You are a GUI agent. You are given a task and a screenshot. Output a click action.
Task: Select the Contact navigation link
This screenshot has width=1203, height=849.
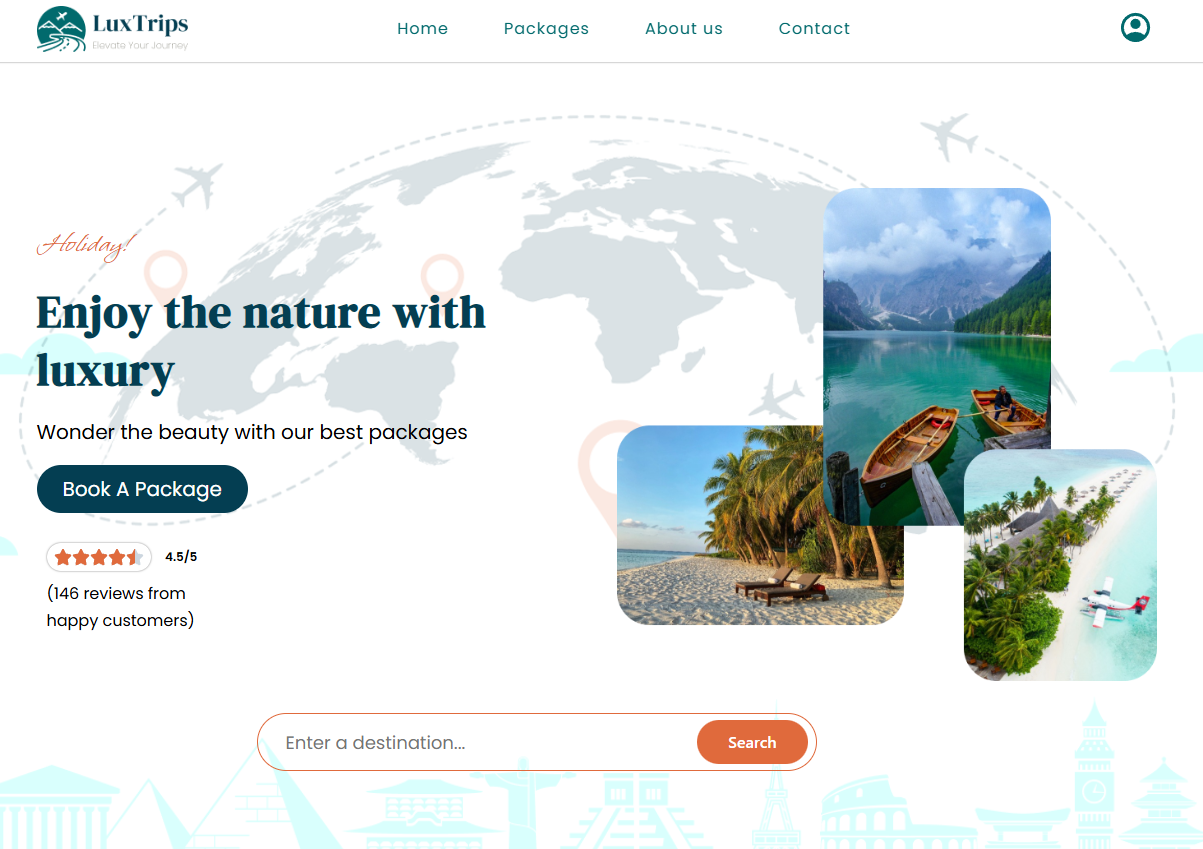coord(814,29)
